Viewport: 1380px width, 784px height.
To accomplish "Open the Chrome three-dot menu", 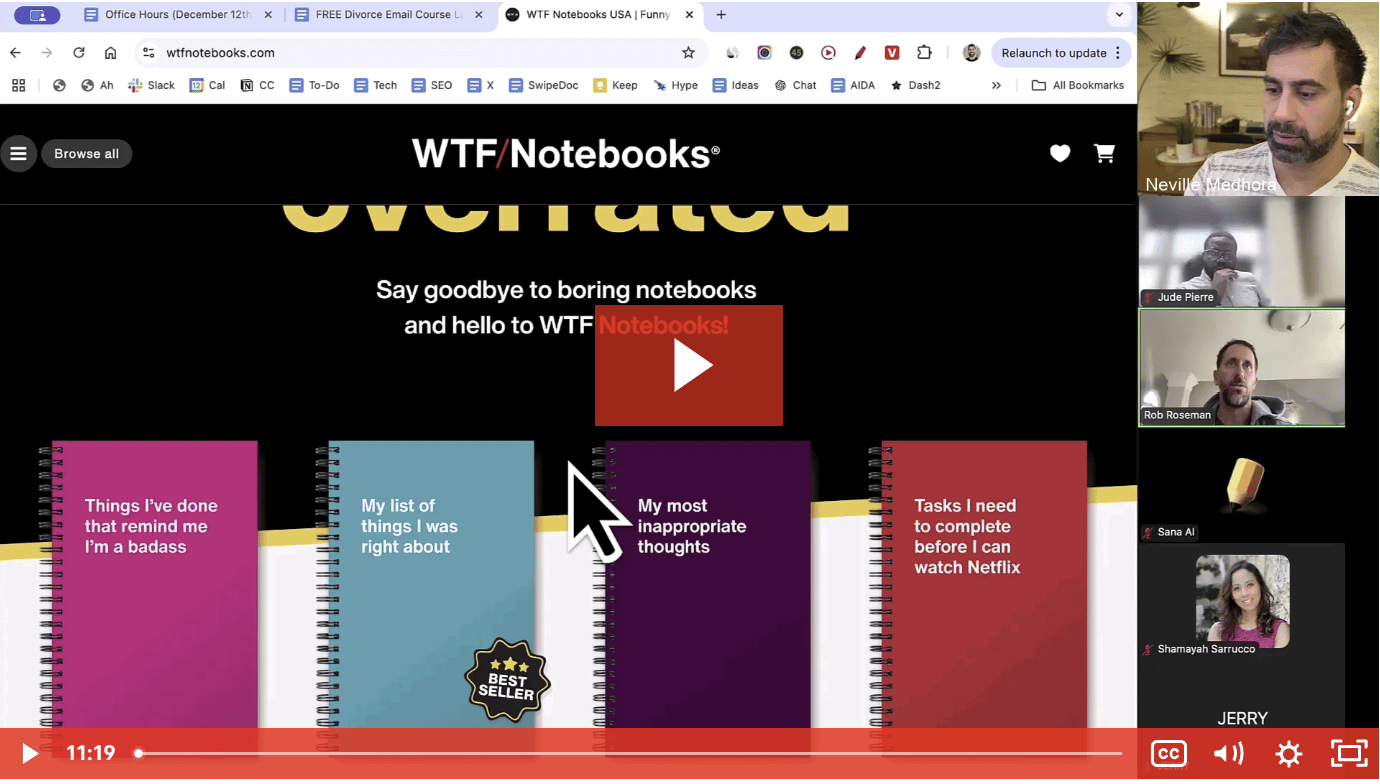I will [1118, 53].
